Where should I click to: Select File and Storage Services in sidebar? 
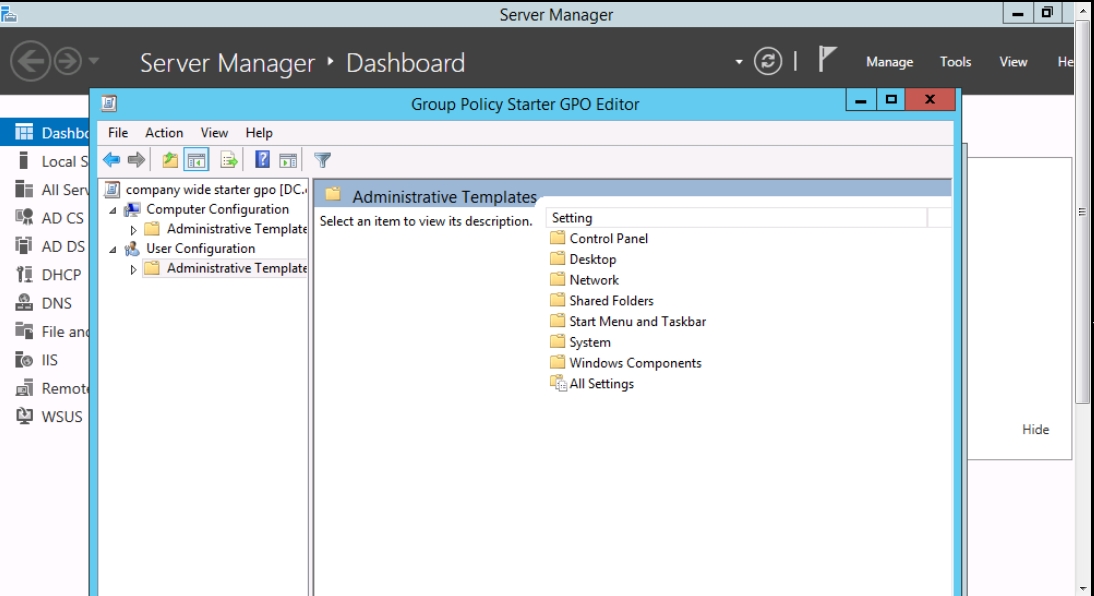45,331
